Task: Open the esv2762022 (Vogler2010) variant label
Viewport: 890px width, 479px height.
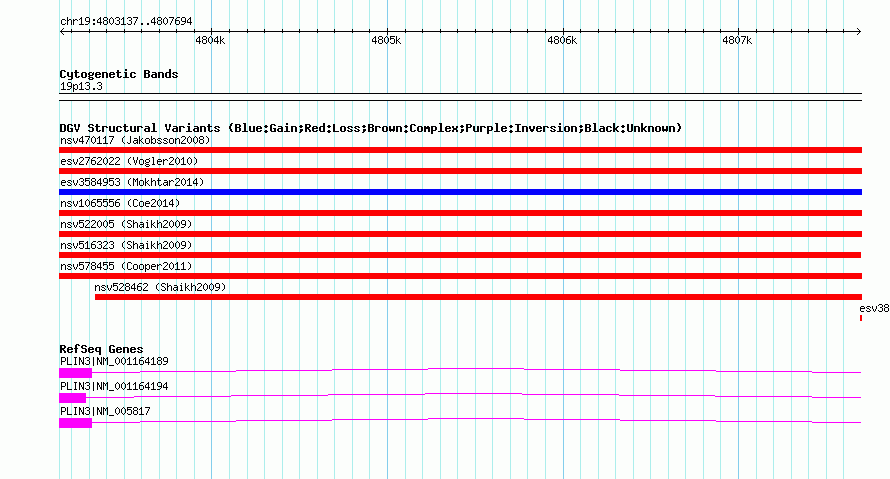Action: 129,161
